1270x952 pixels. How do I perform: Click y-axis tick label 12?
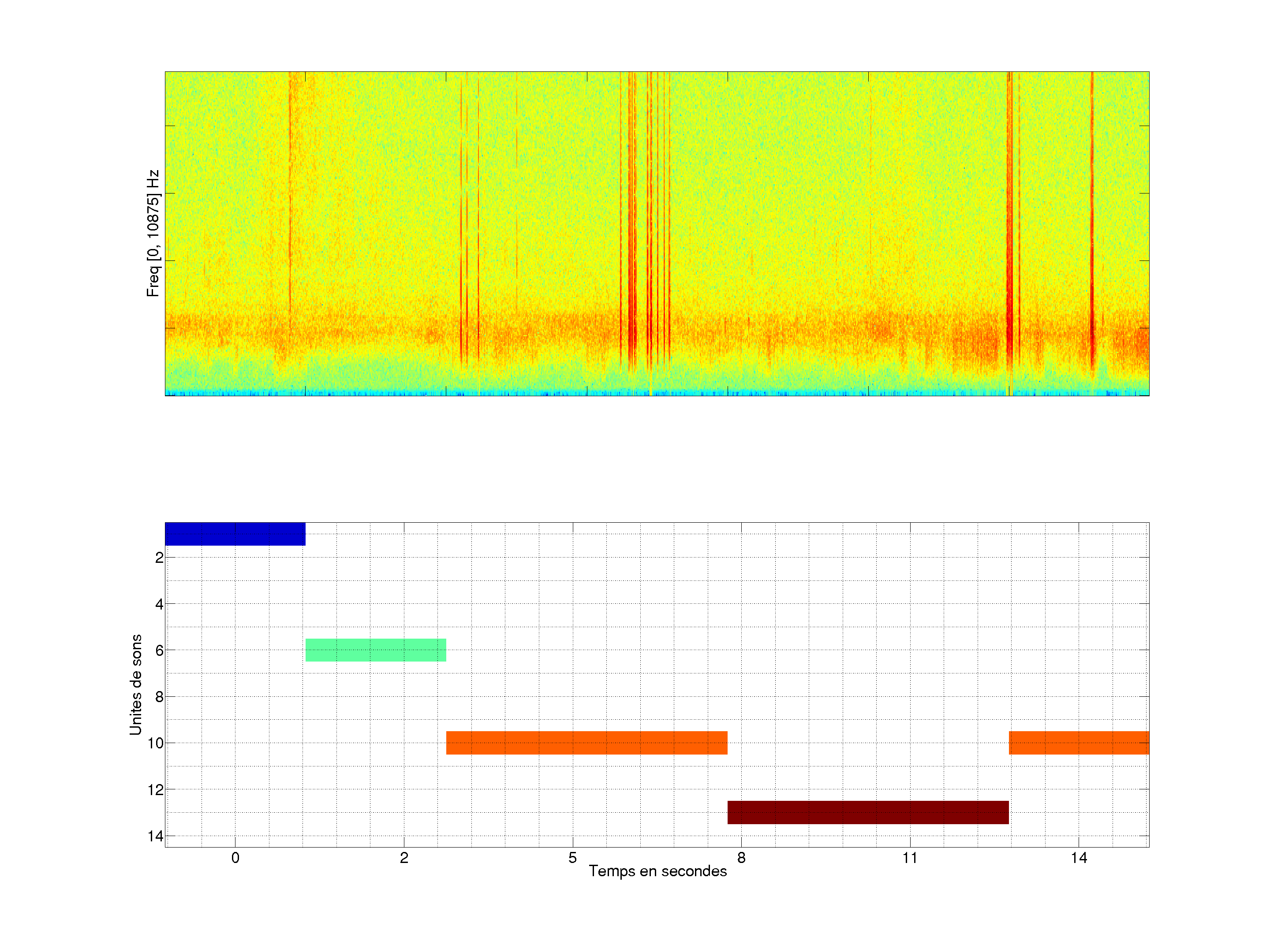156,790
